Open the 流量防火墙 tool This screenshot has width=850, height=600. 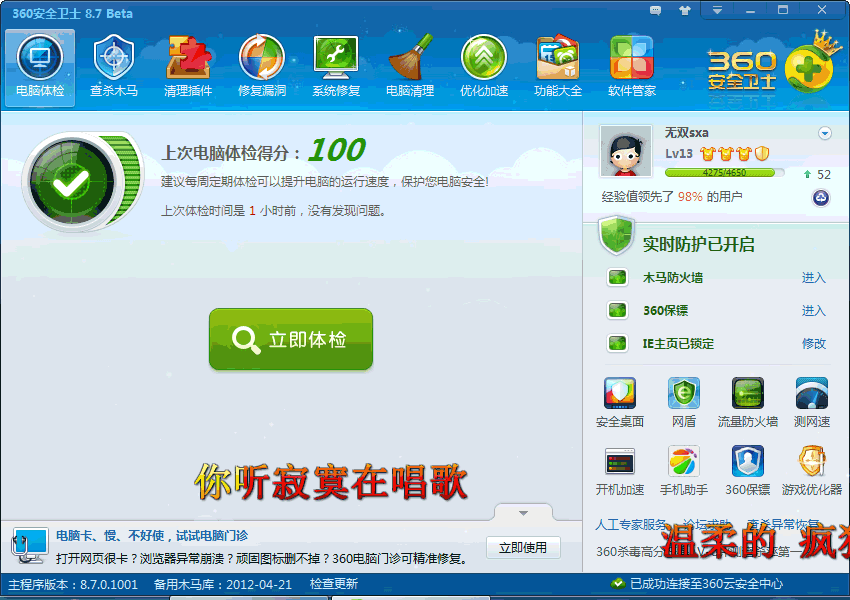click(x=748, y=403)
